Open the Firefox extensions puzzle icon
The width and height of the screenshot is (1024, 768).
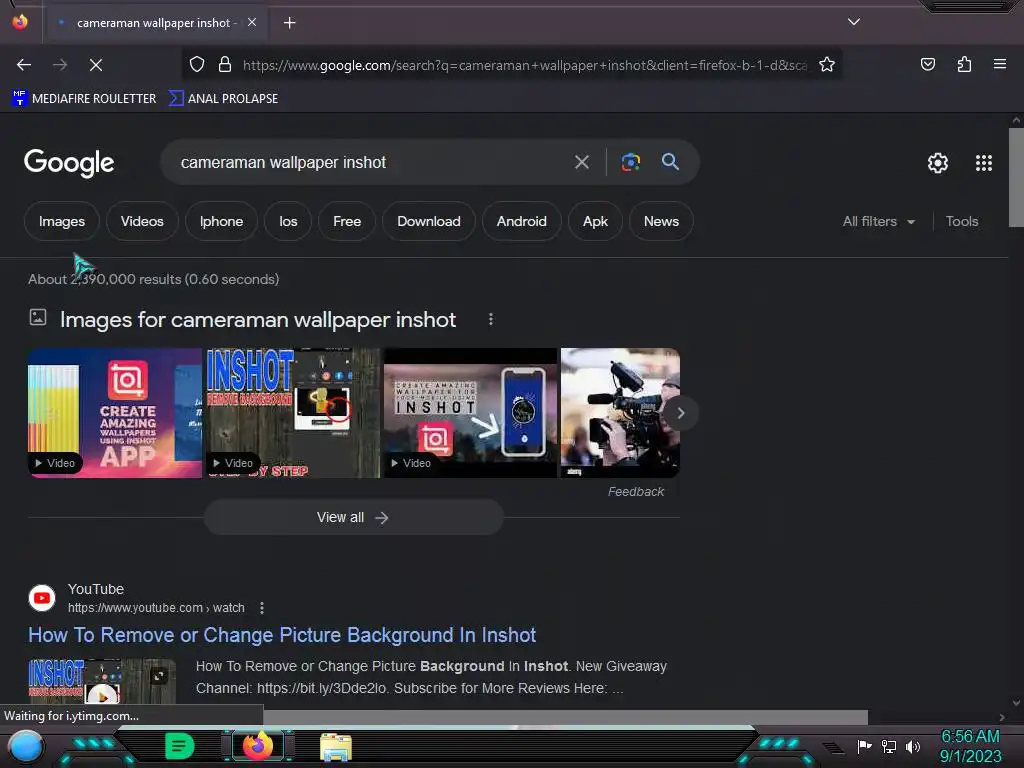click(964, 64)
